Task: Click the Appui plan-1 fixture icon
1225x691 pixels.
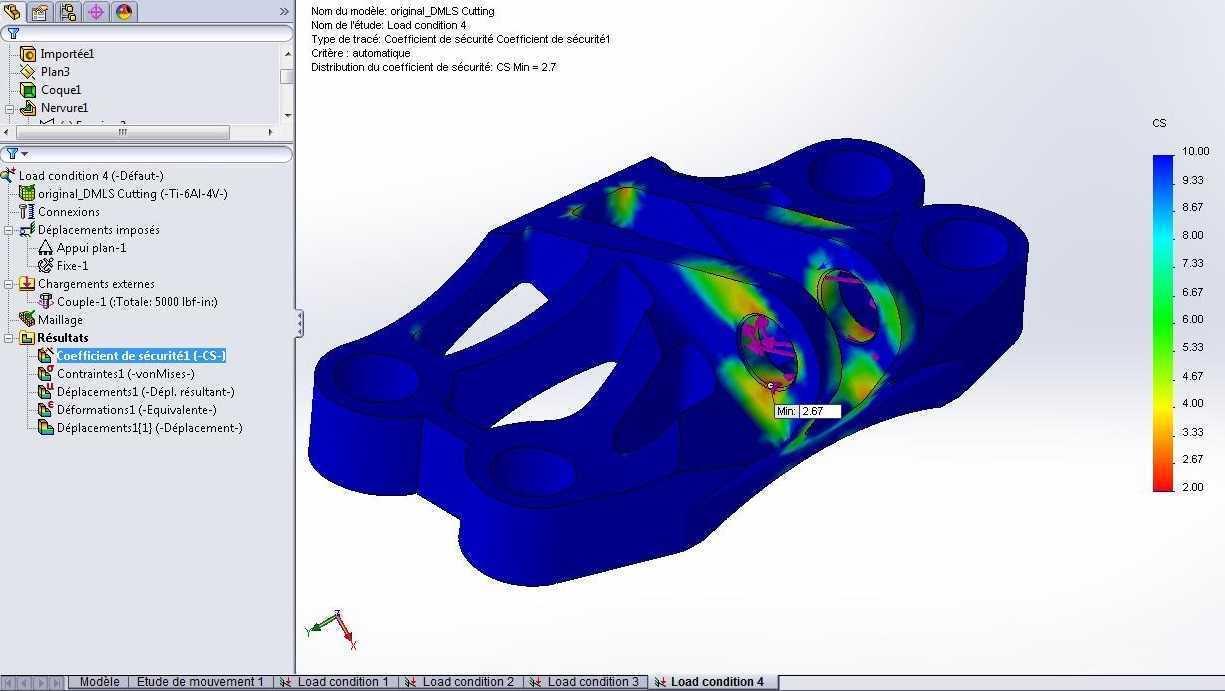Action: click(x=46, y=248)
